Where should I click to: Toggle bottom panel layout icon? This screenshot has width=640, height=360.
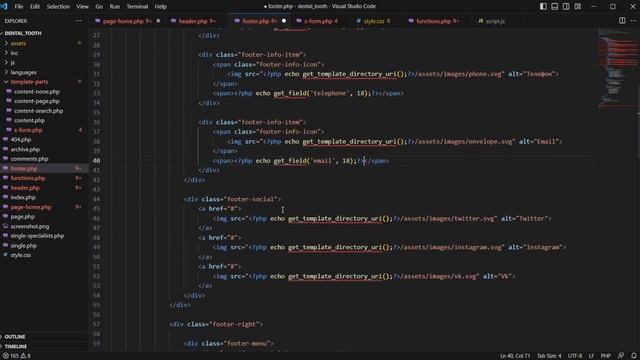[554, 7]
